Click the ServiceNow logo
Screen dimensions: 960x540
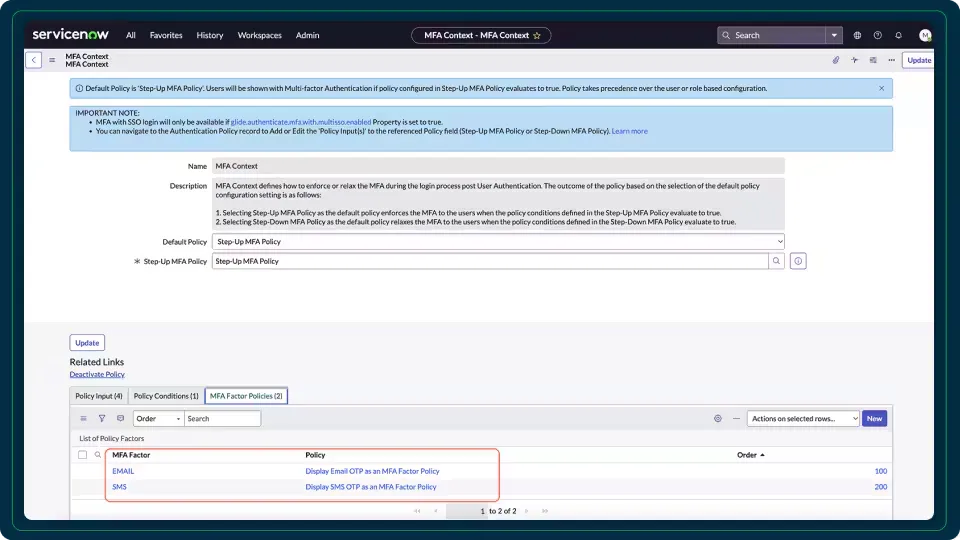70,35
